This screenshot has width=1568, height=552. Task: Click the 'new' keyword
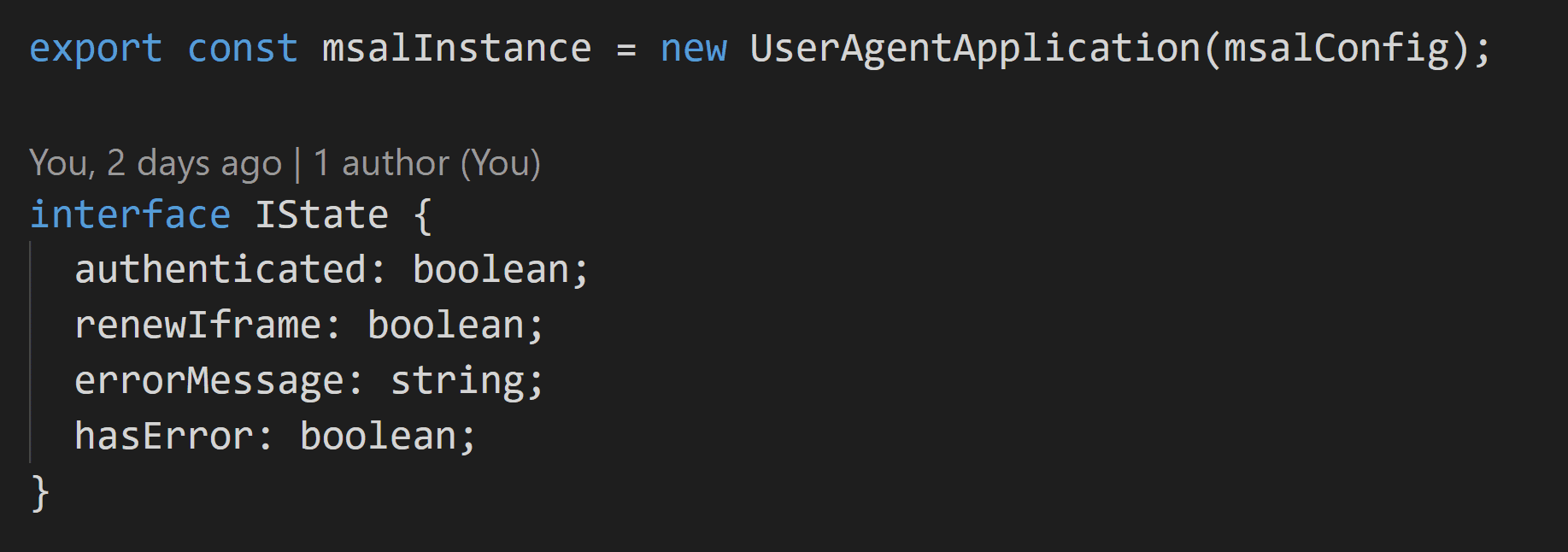click(694, 49)
